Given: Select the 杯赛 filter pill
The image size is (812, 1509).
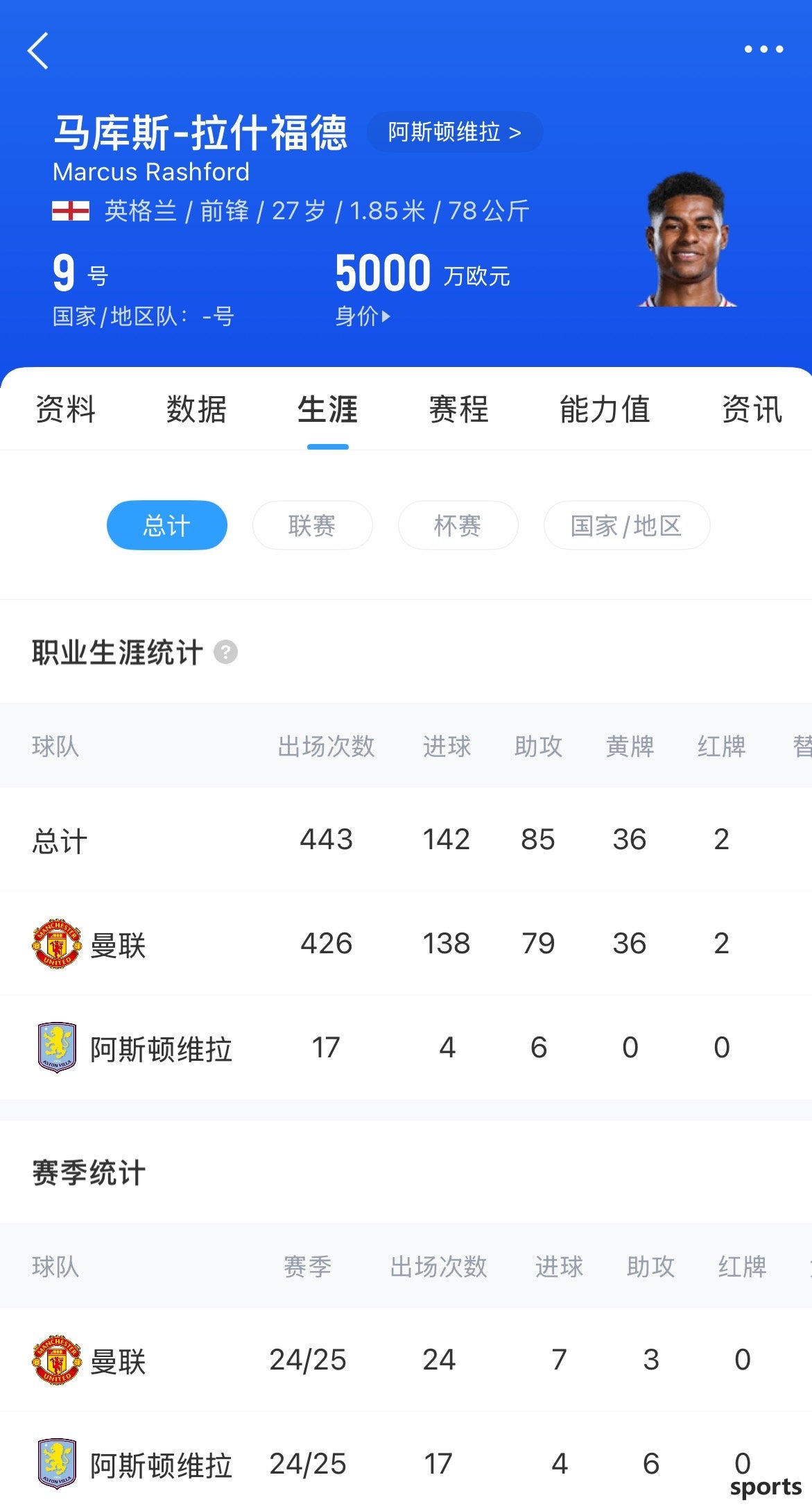Looking at the screenshot, I should tap(458, 525).
